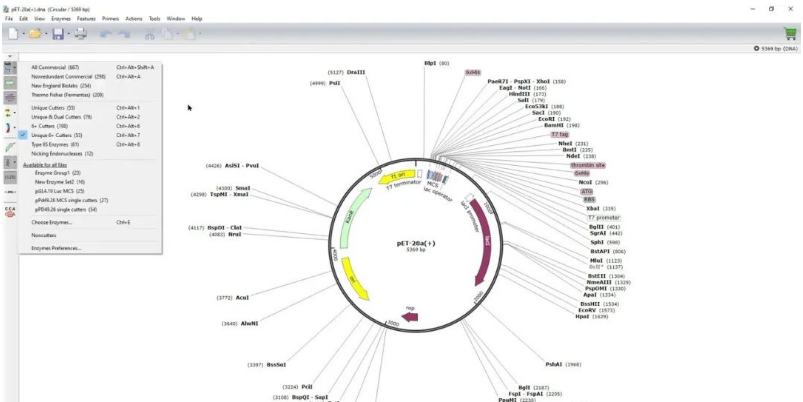Click small arrow above the side toolbar
Viewport: 803px width, 402px height.
tap(10, 56)
